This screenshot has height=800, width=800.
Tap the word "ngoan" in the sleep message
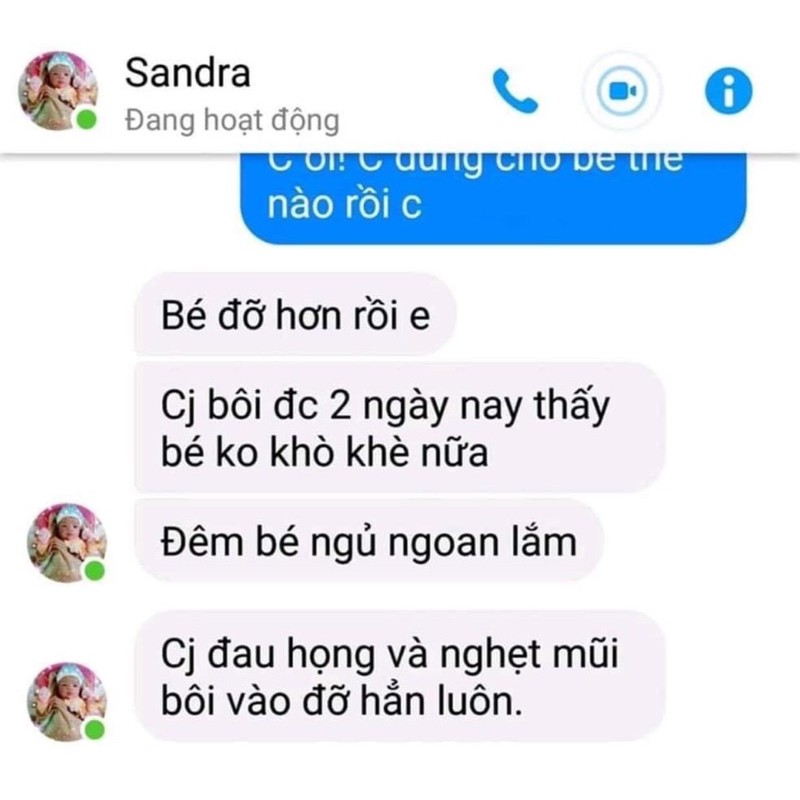(443, 543)
